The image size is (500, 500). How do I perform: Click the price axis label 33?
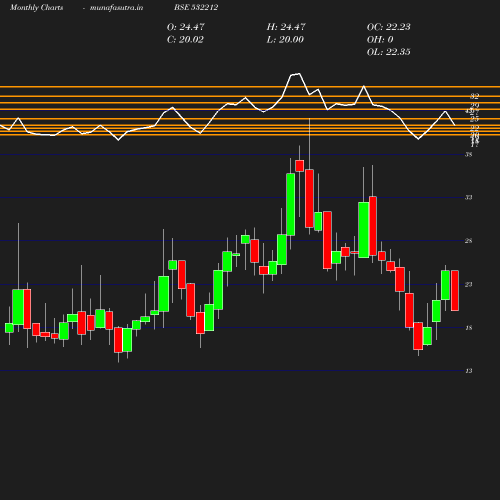point(469,197)
